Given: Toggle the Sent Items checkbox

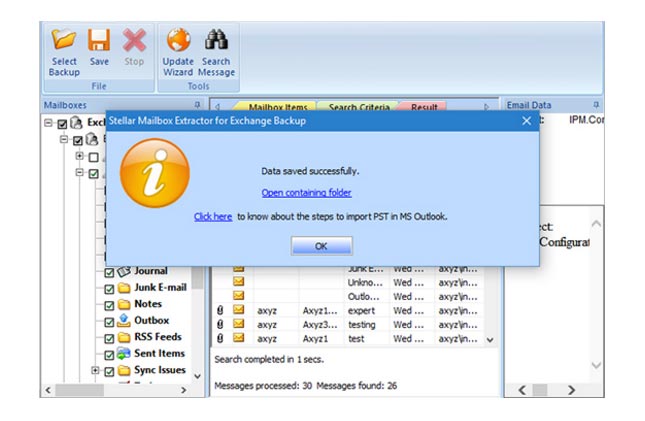Looking at the screenshot, I should tap(109, 355).
